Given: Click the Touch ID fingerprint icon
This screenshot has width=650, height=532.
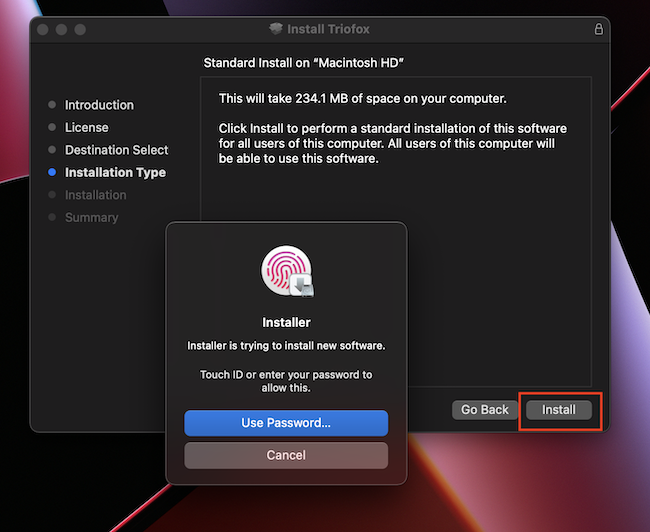Looking at the screenshot, I should 287,271.
